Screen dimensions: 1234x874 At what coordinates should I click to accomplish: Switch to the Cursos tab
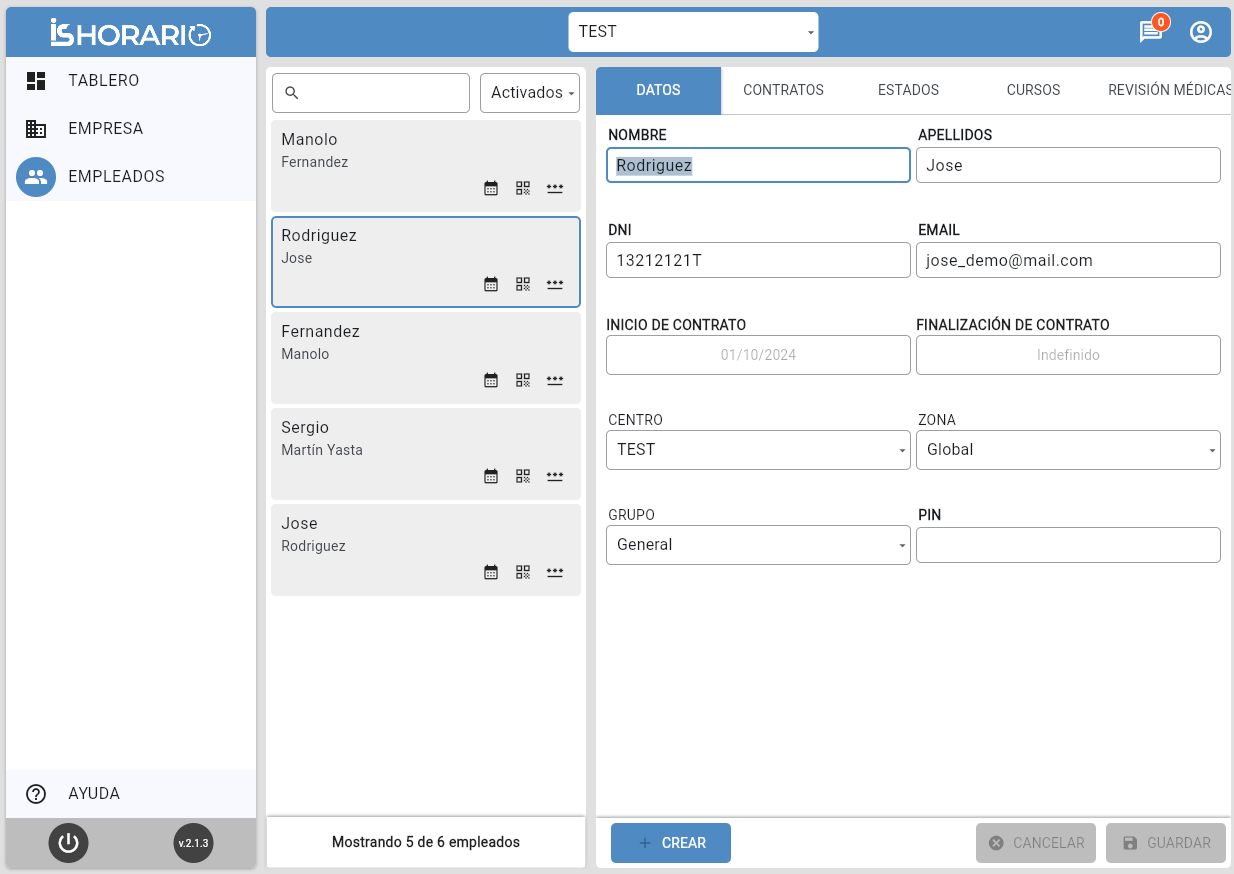(1033, 90)
